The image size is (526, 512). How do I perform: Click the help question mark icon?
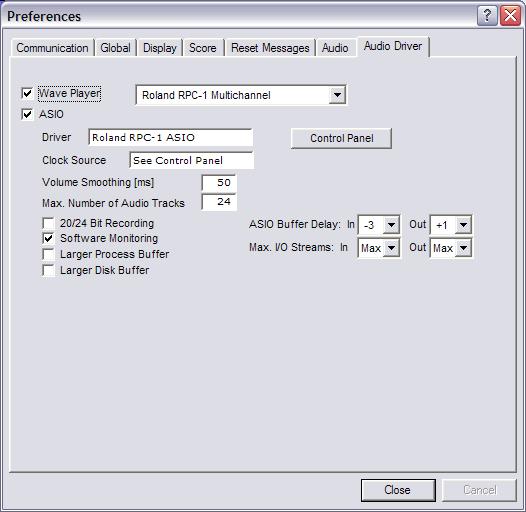pos(486,16)
